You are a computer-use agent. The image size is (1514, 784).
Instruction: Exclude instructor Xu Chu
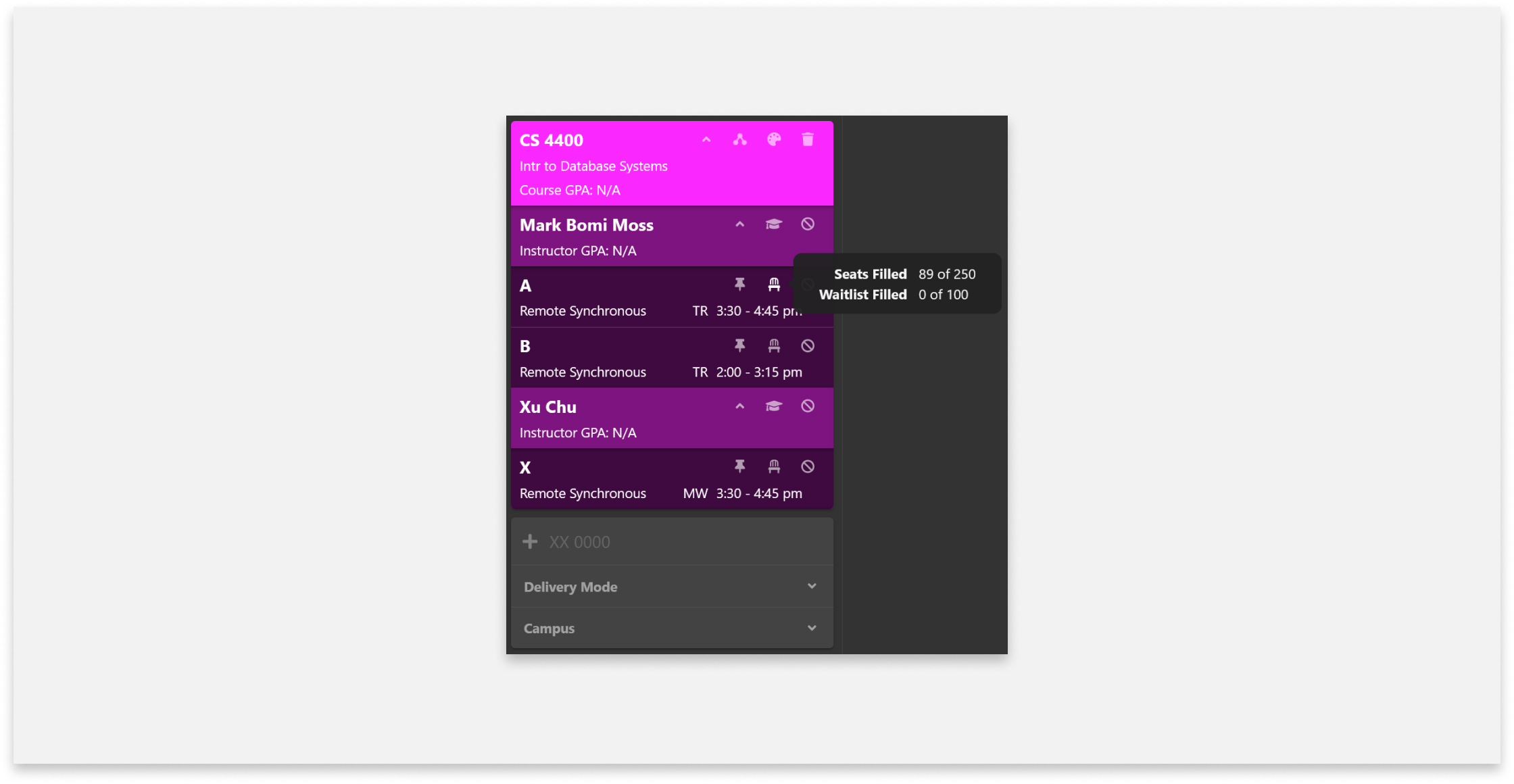click(808, 406)
